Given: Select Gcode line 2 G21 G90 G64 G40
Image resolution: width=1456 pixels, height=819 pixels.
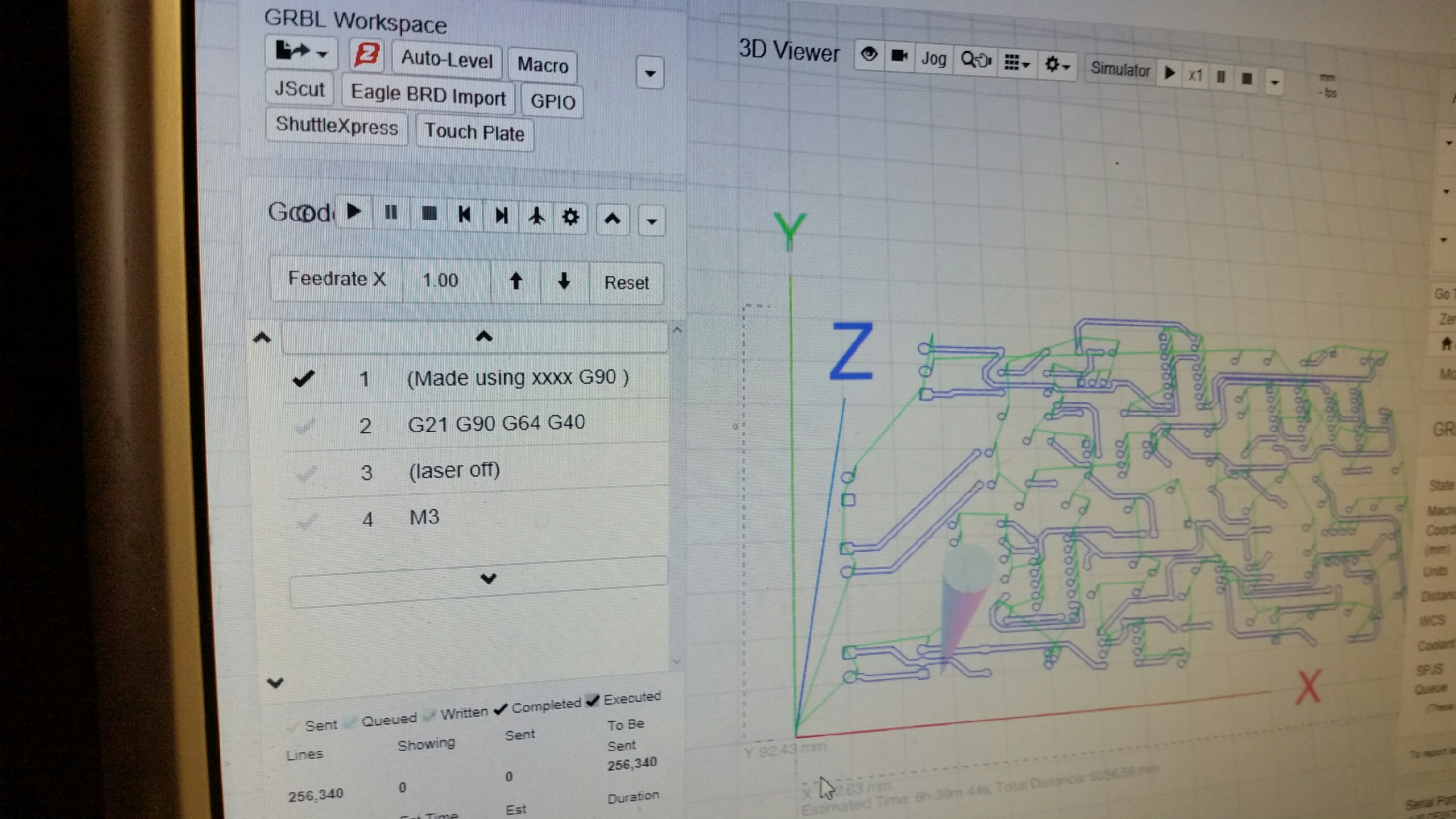Looking at the screenshot, I should point(496,424).
